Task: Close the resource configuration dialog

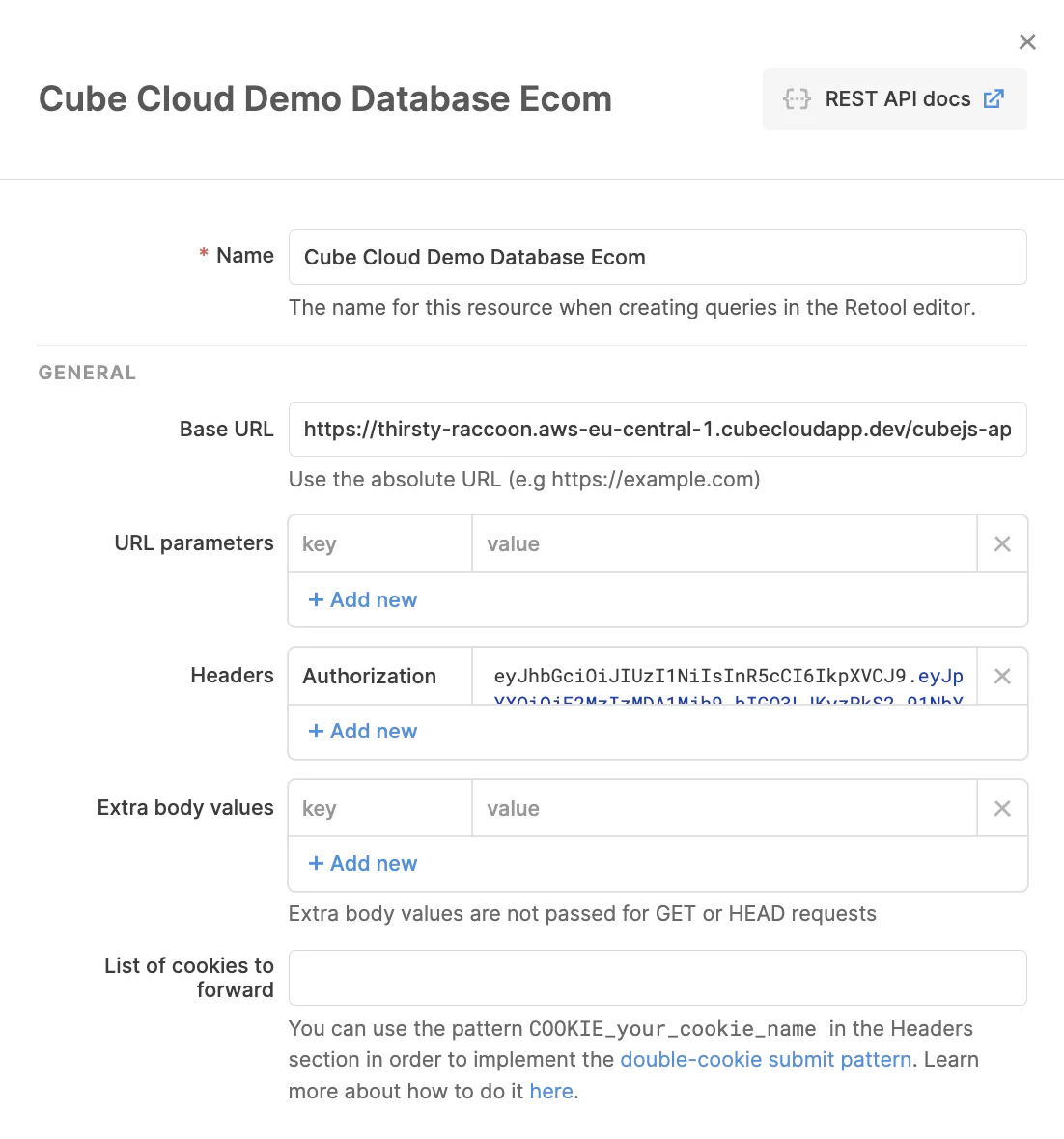Action: point(1027,42)
